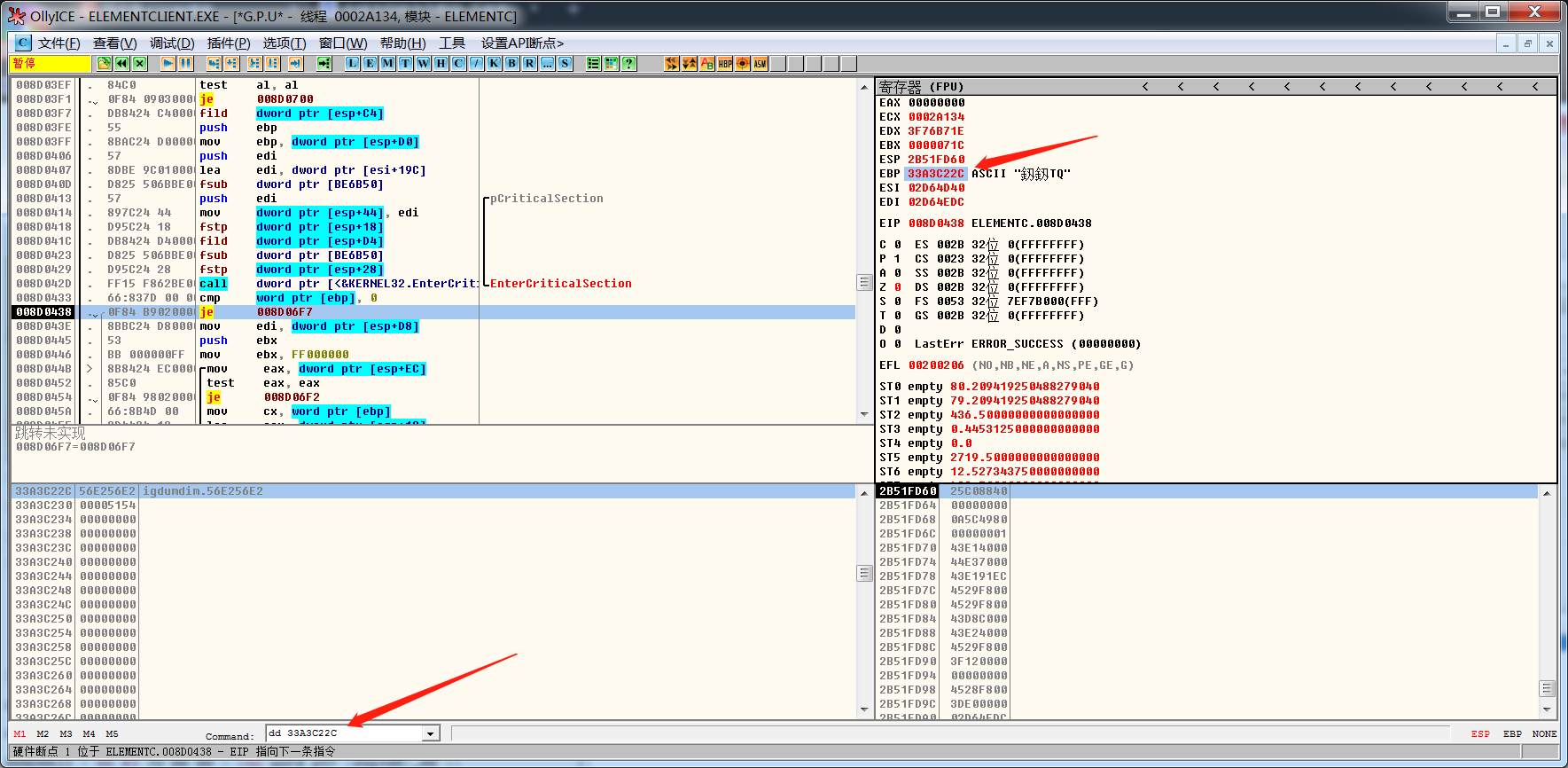The width and height of the screenshot is (1568, 768).
Task: Click the green list options toolbar icon
Action: (x=594, y=63)
